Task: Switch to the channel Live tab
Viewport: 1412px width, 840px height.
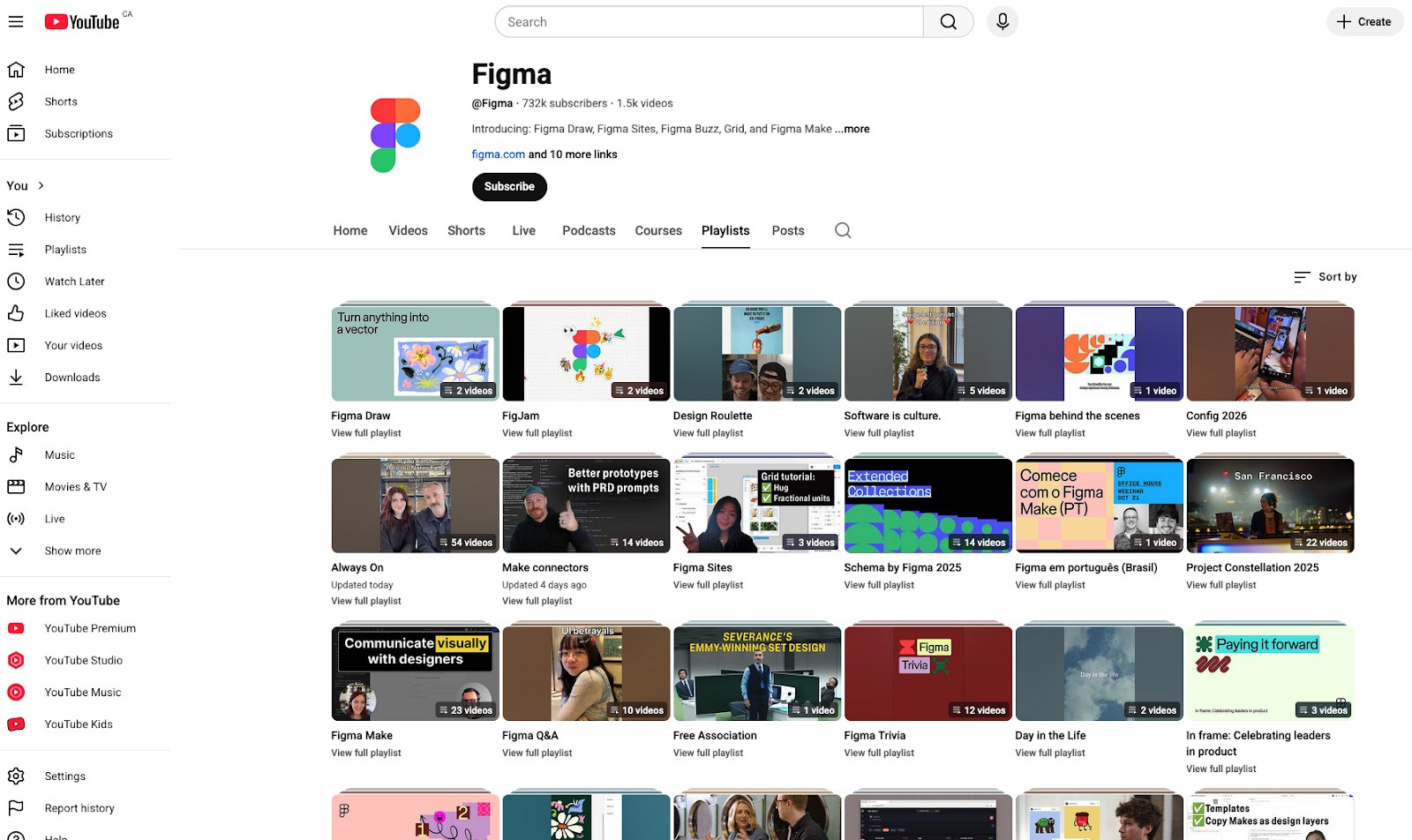Action: [x=523, y=230]
